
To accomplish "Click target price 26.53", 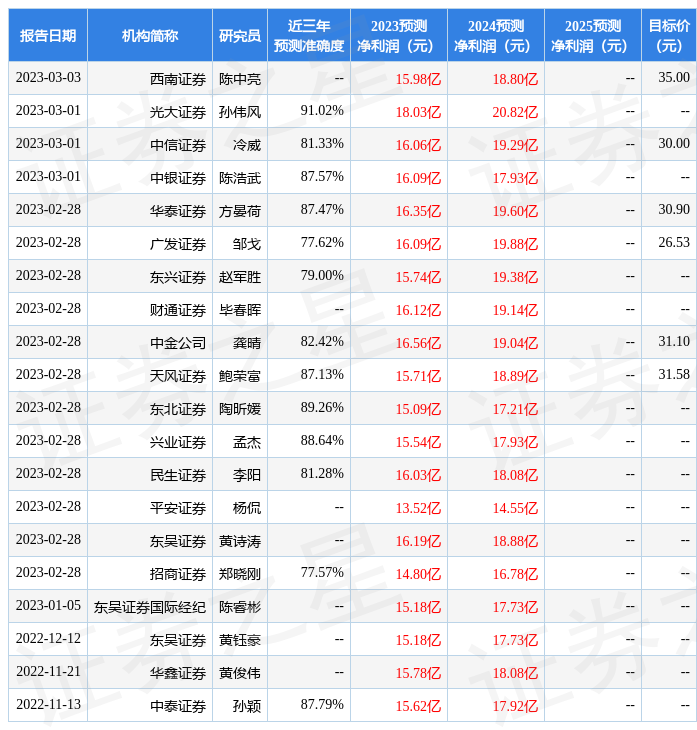I will coord(674,243).
